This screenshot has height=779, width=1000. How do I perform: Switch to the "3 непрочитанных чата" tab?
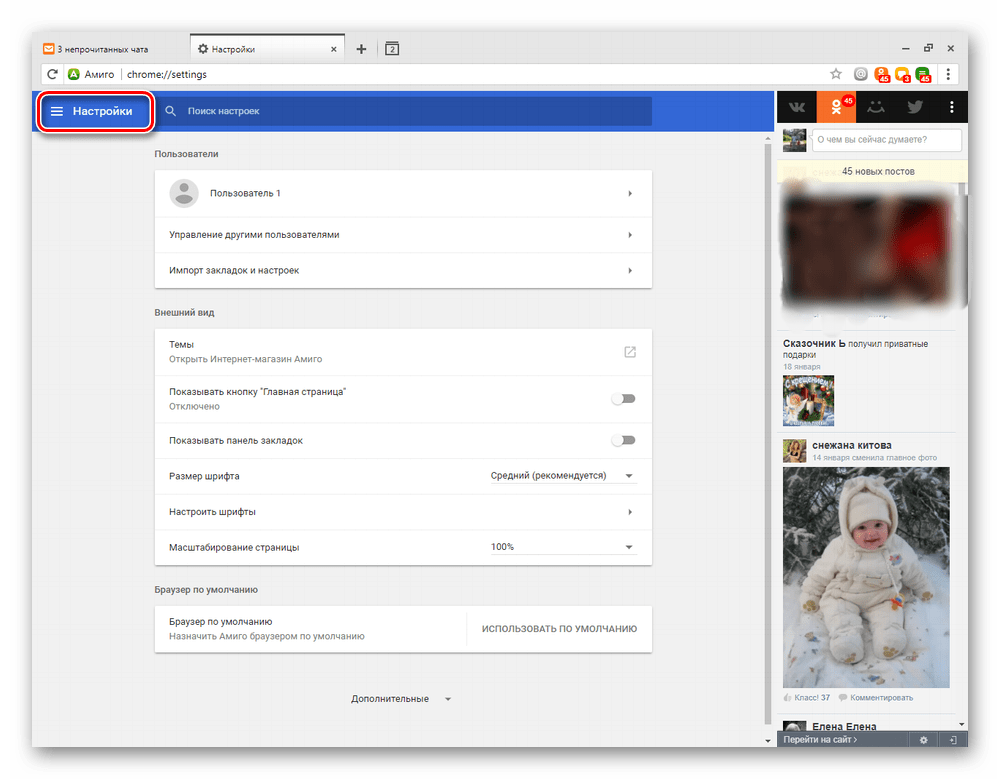[x=104, y=49]
